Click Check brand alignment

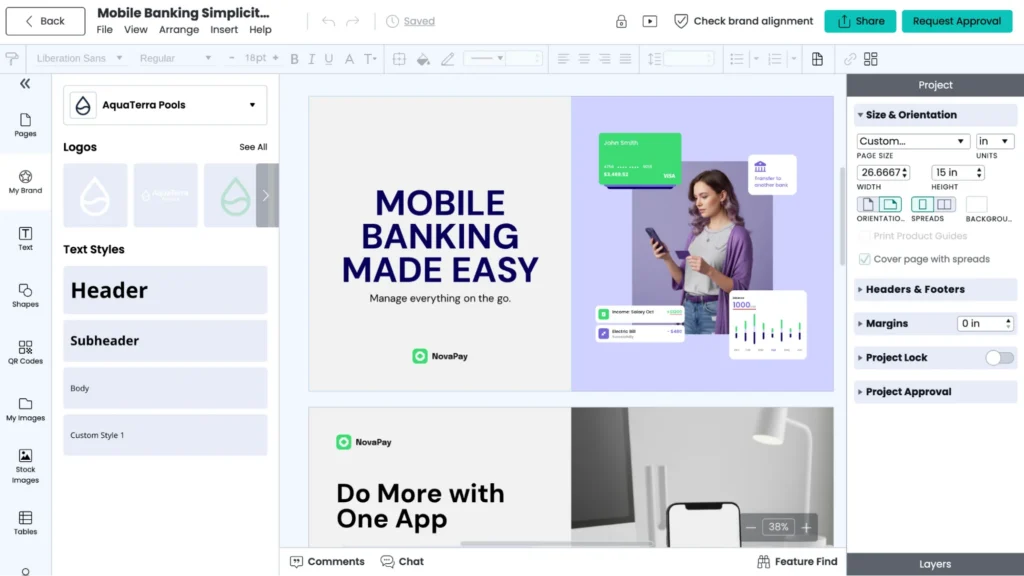pyautogui.click(x=743, y=21)
